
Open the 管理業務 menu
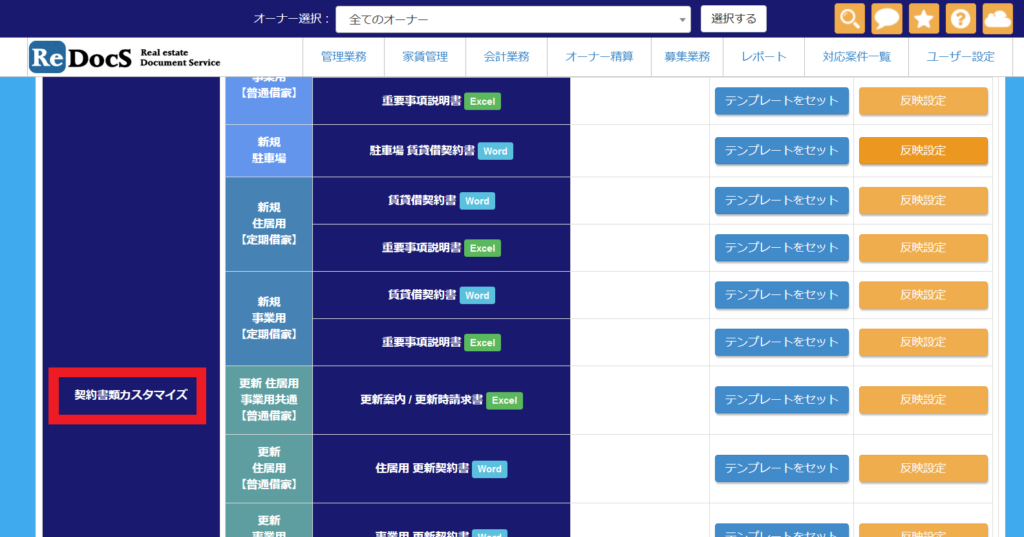(344, 57)
